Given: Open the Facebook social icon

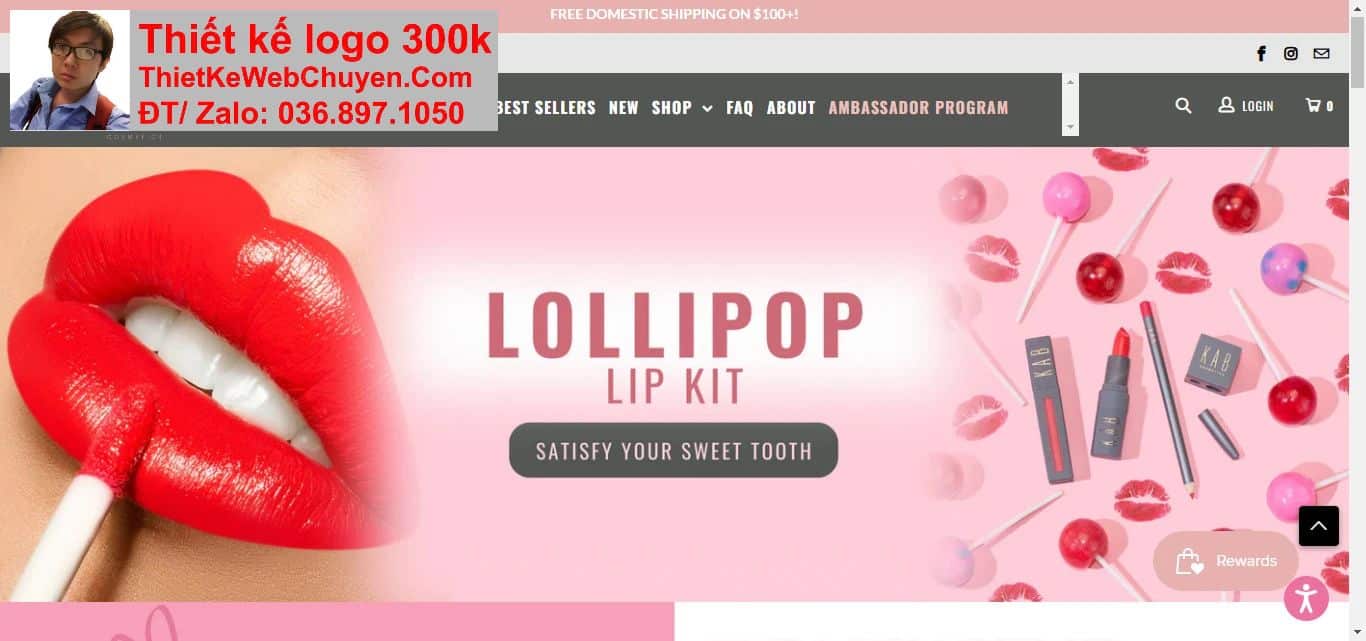Looking at the screenshot, I should [x=1261, y=54].
